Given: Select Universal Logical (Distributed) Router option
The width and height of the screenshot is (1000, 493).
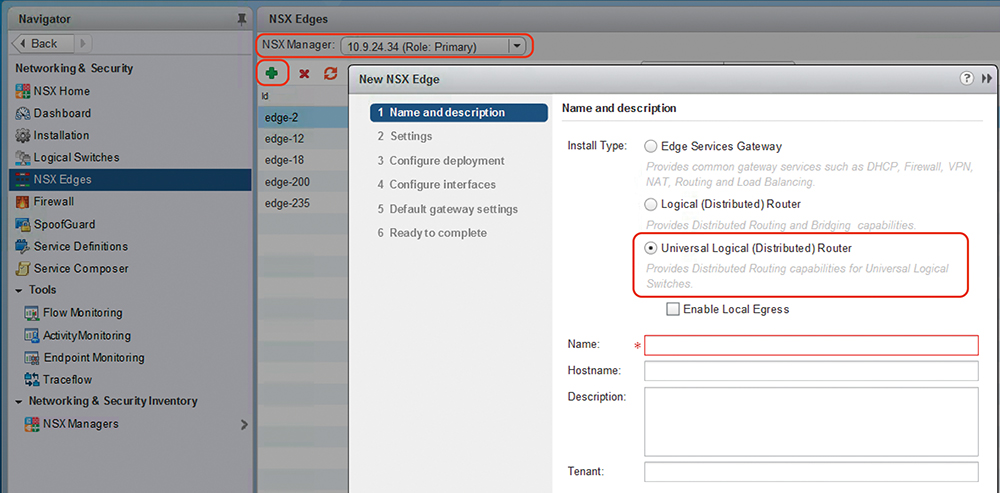Looking at the screenshot, I should (651, 246).
